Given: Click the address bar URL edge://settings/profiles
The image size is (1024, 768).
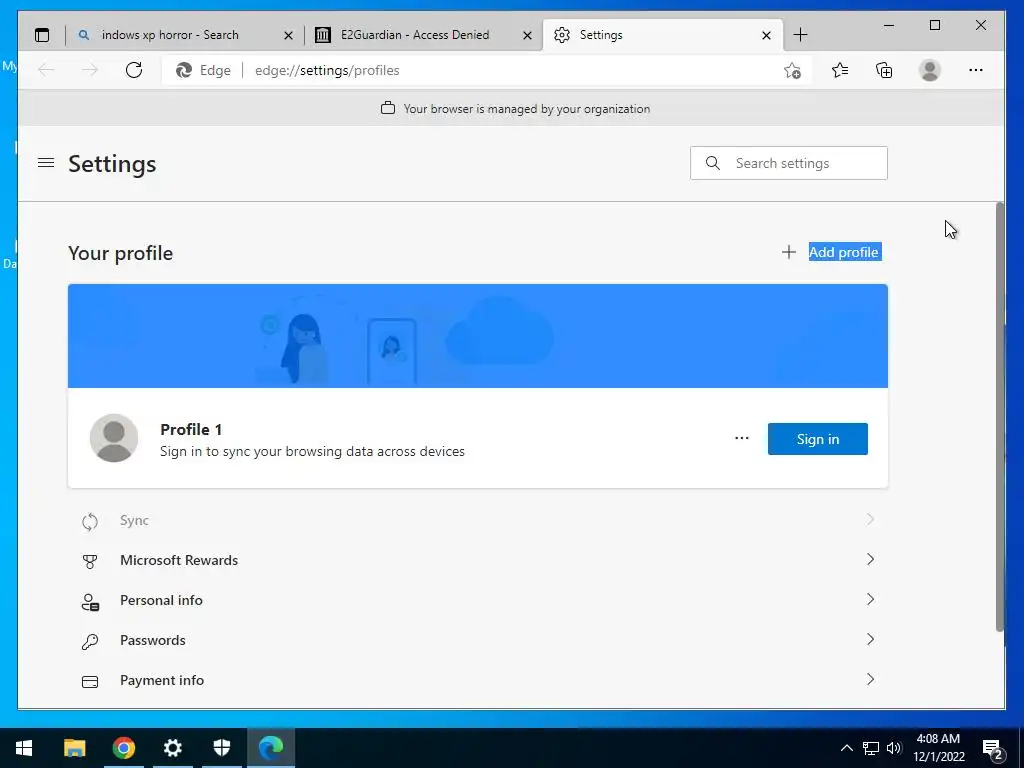Looking at the screenshot, I should (x=327, y=71).
